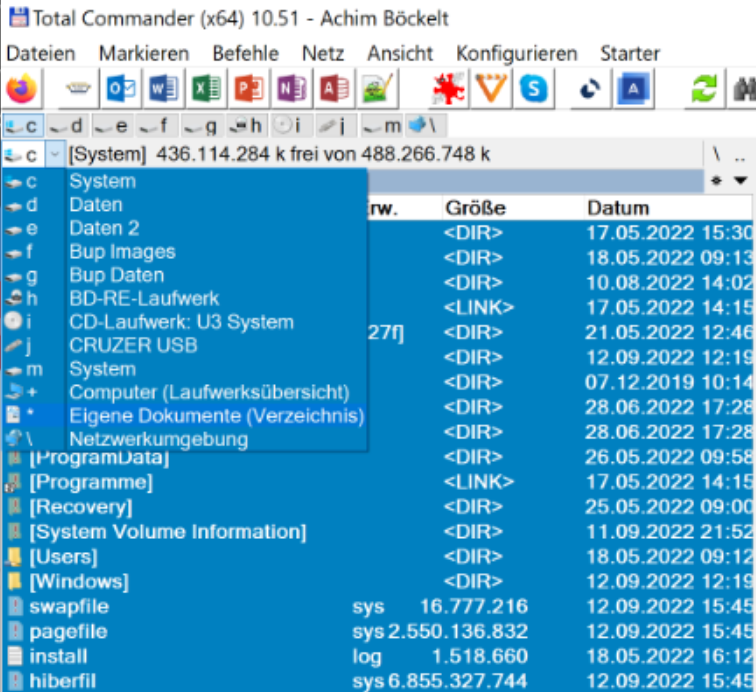Switch to drive g button in drive bar

tap(201, 126)
